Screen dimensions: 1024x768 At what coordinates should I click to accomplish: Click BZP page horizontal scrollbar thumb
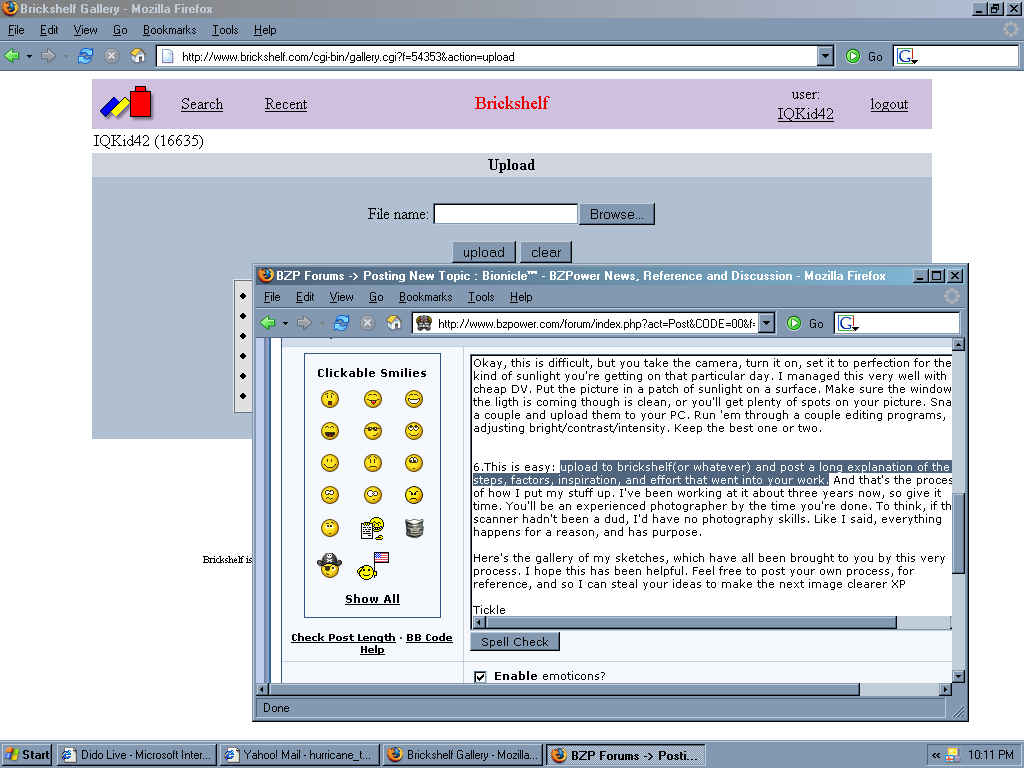564,689
